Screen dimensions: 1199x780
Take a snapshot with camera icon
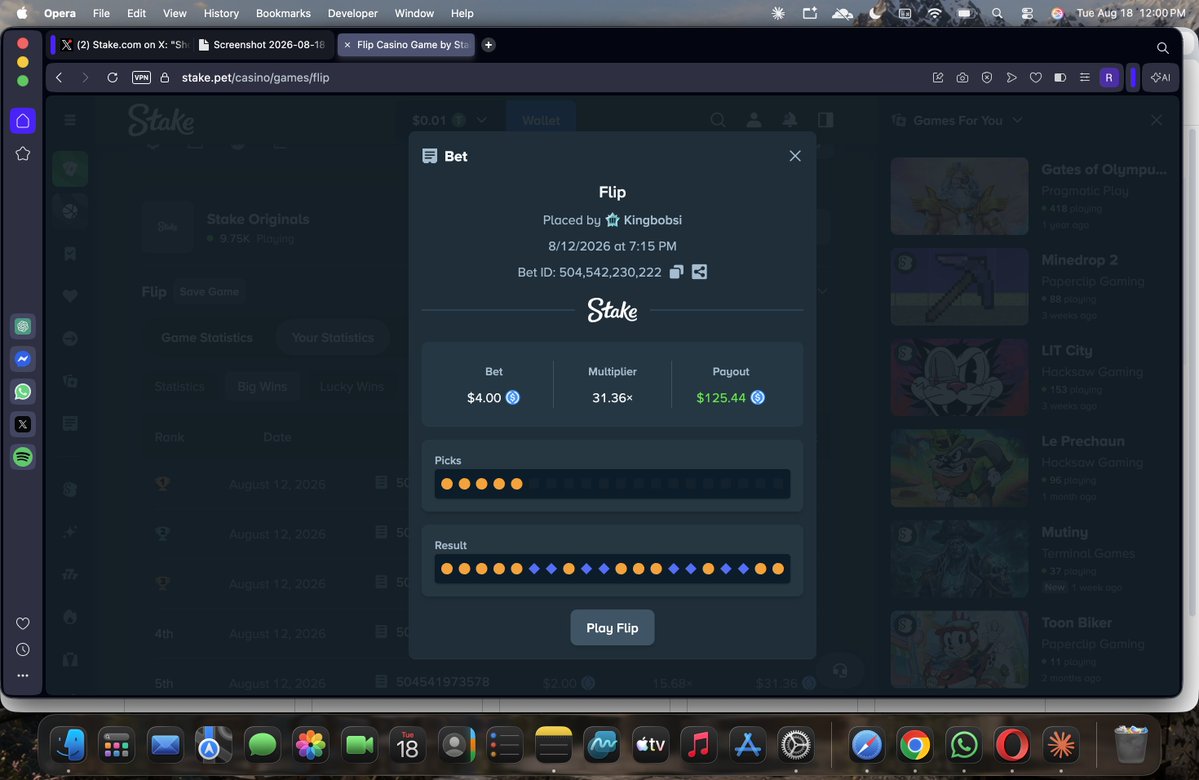coord(962,77)
